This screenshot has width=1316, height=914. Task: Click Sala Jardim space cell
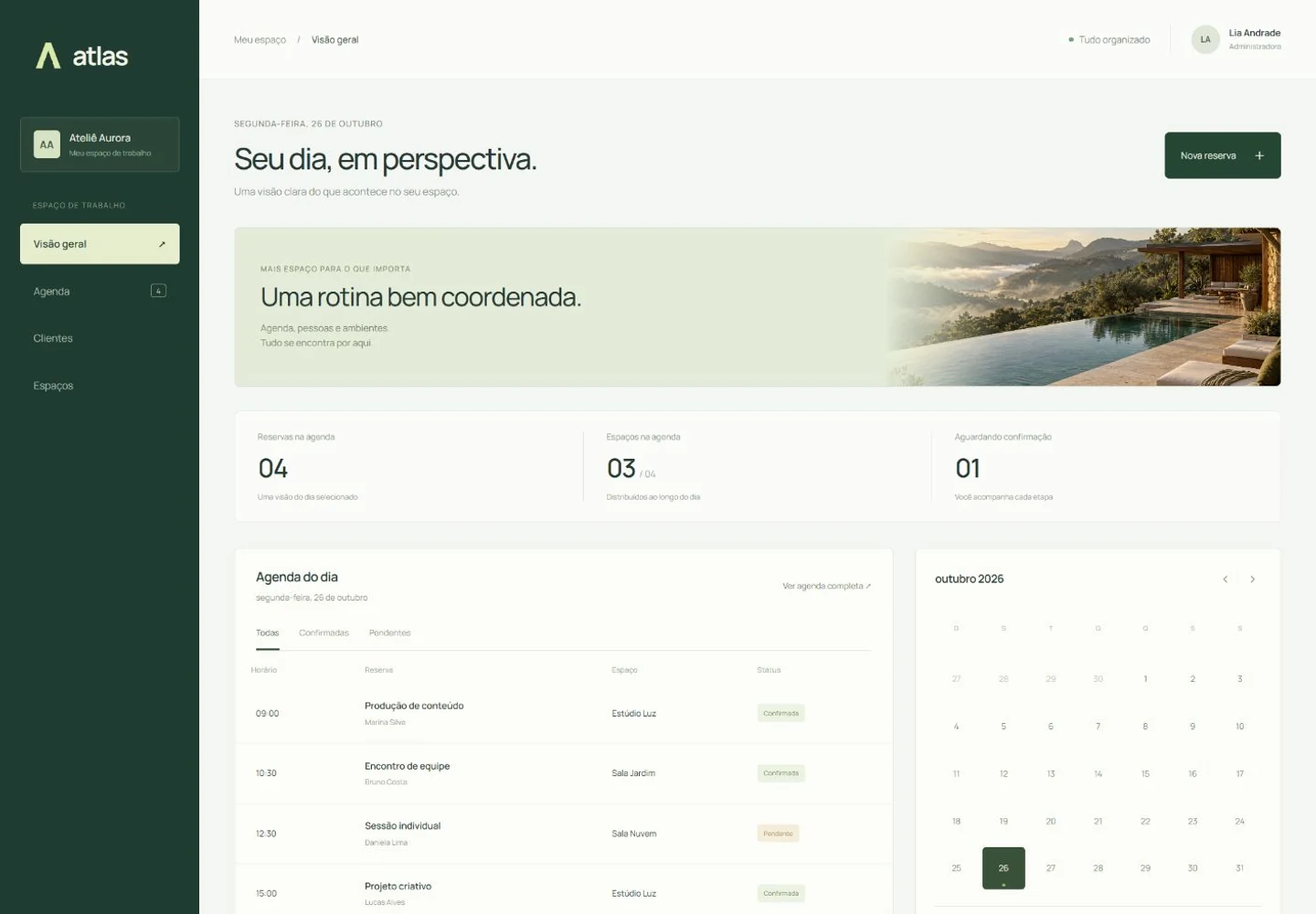633,773
